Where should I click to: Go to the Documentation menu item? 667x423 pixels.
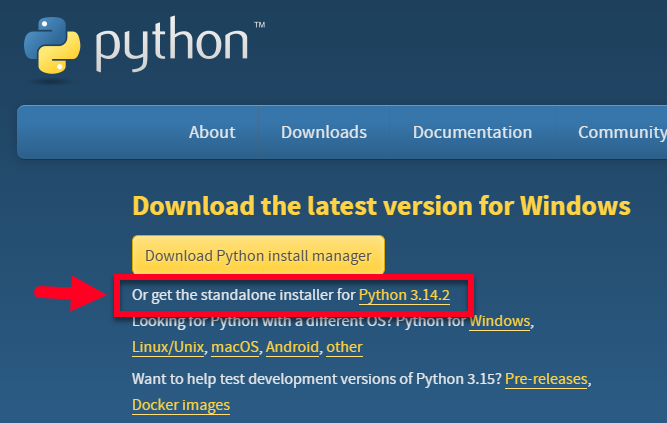(472, 132)
